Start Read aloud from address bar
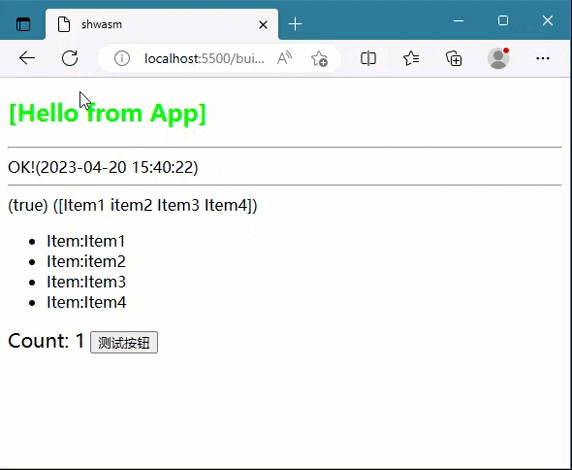The image size is (572, 470). 284,58
